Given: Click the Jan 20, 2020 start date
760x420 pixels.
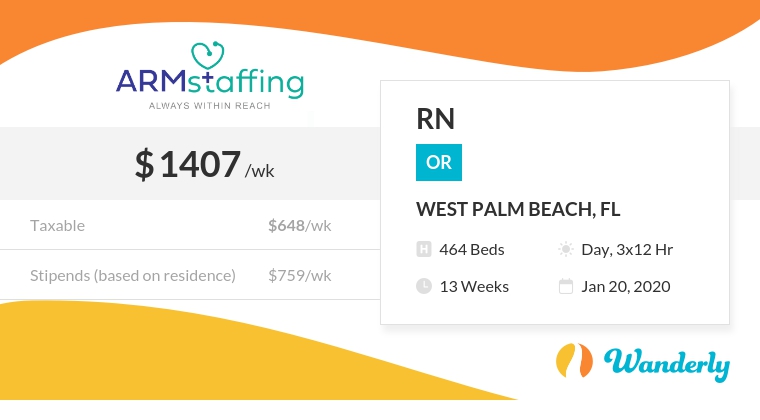Looking at the screenshot, I should click(x=626, y=286).
